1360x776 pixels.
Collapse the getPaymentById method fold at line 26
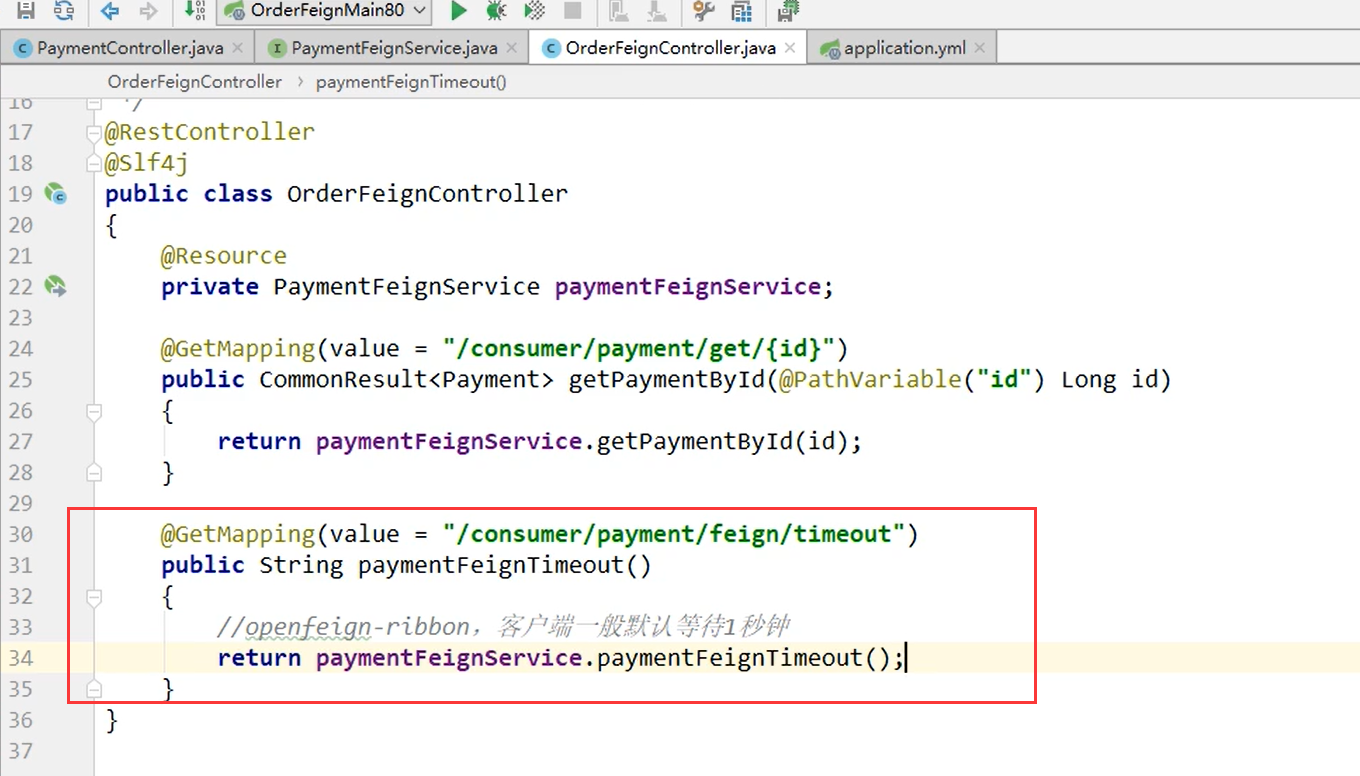(x=93, y=411)
